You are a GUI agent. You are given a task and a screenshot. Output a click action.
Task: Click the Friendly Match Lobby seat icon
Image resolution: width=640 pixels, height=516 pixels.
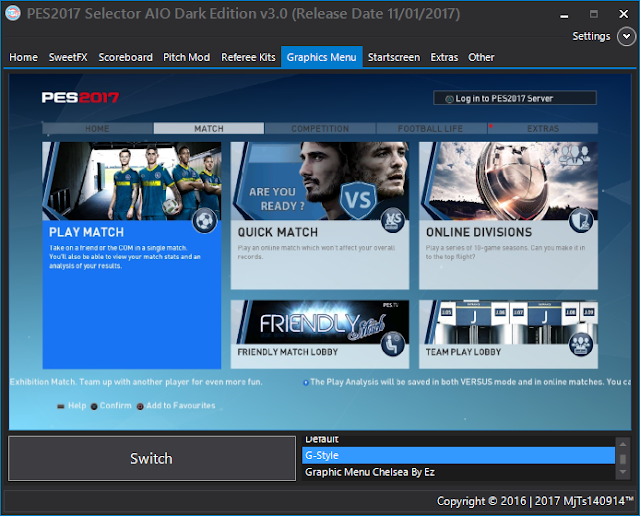pos(393,344)
